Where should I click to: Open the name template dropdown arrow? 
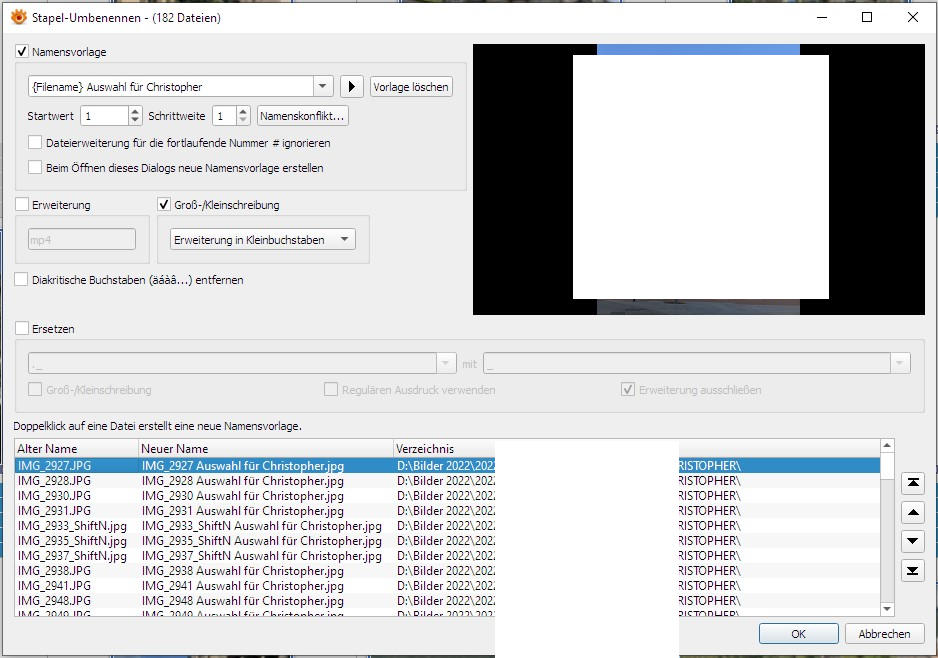click(322, 87)
